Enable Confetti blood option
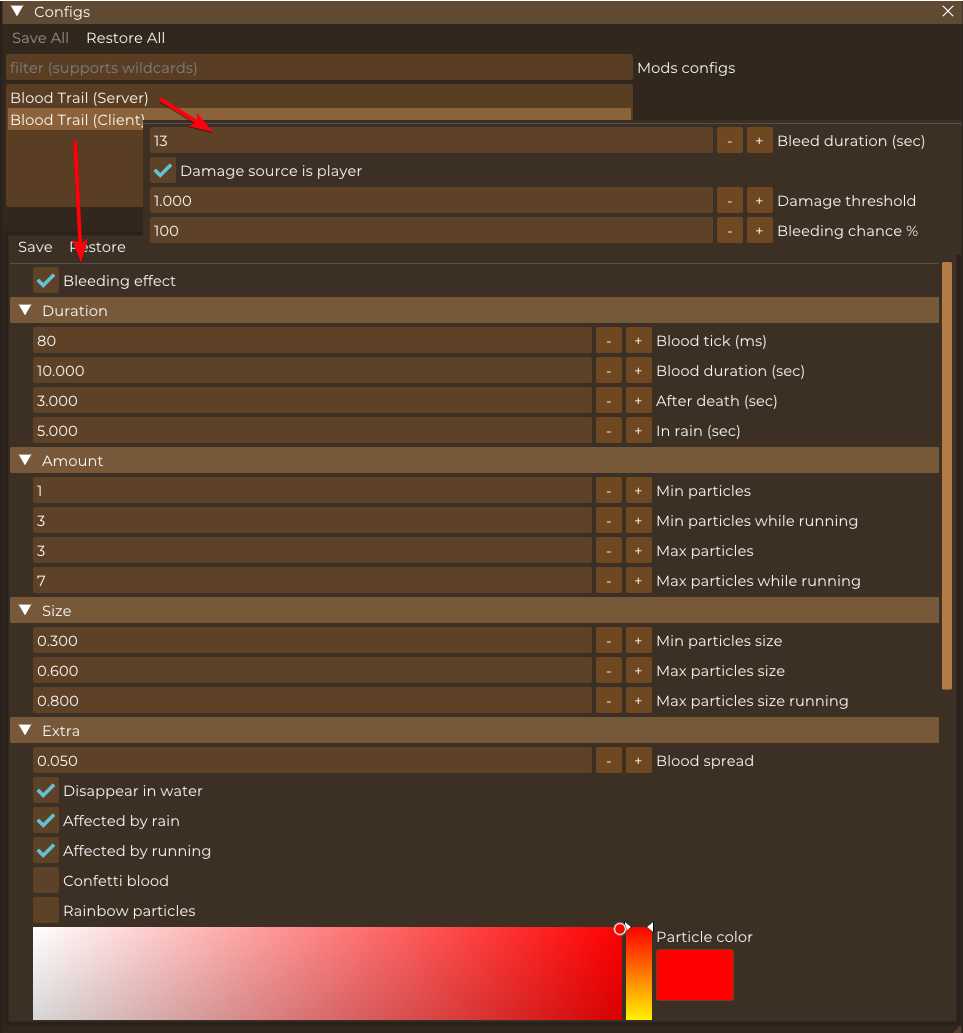963x1033 pixels. coord(46,881)
